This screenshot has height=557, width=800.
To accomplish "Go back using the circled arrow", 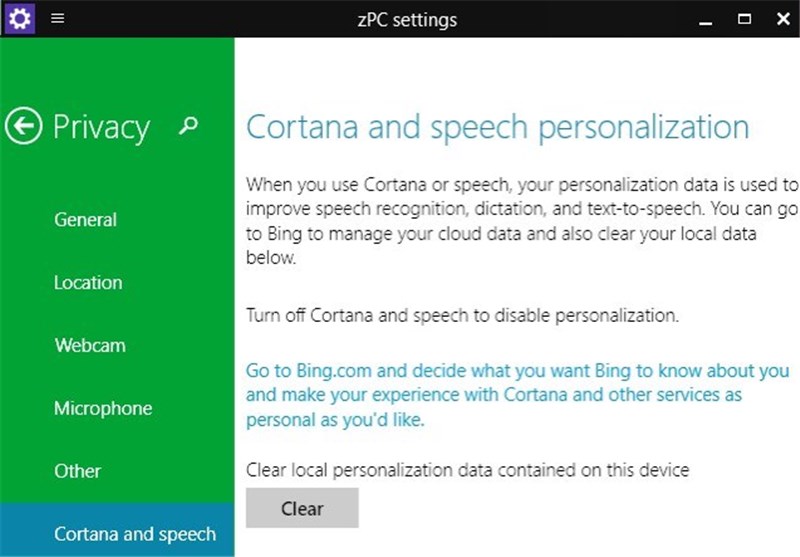I will 23,127.
